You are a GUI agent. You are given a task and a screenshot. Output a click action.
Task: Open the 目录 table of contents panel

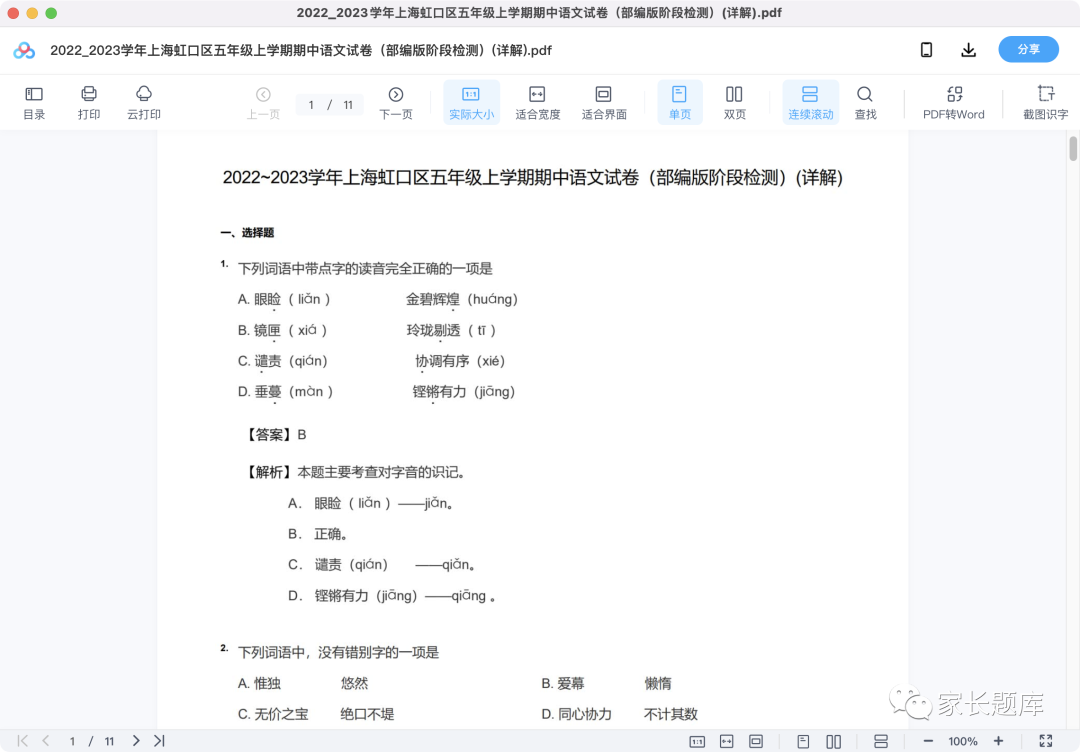pos(34,103)
